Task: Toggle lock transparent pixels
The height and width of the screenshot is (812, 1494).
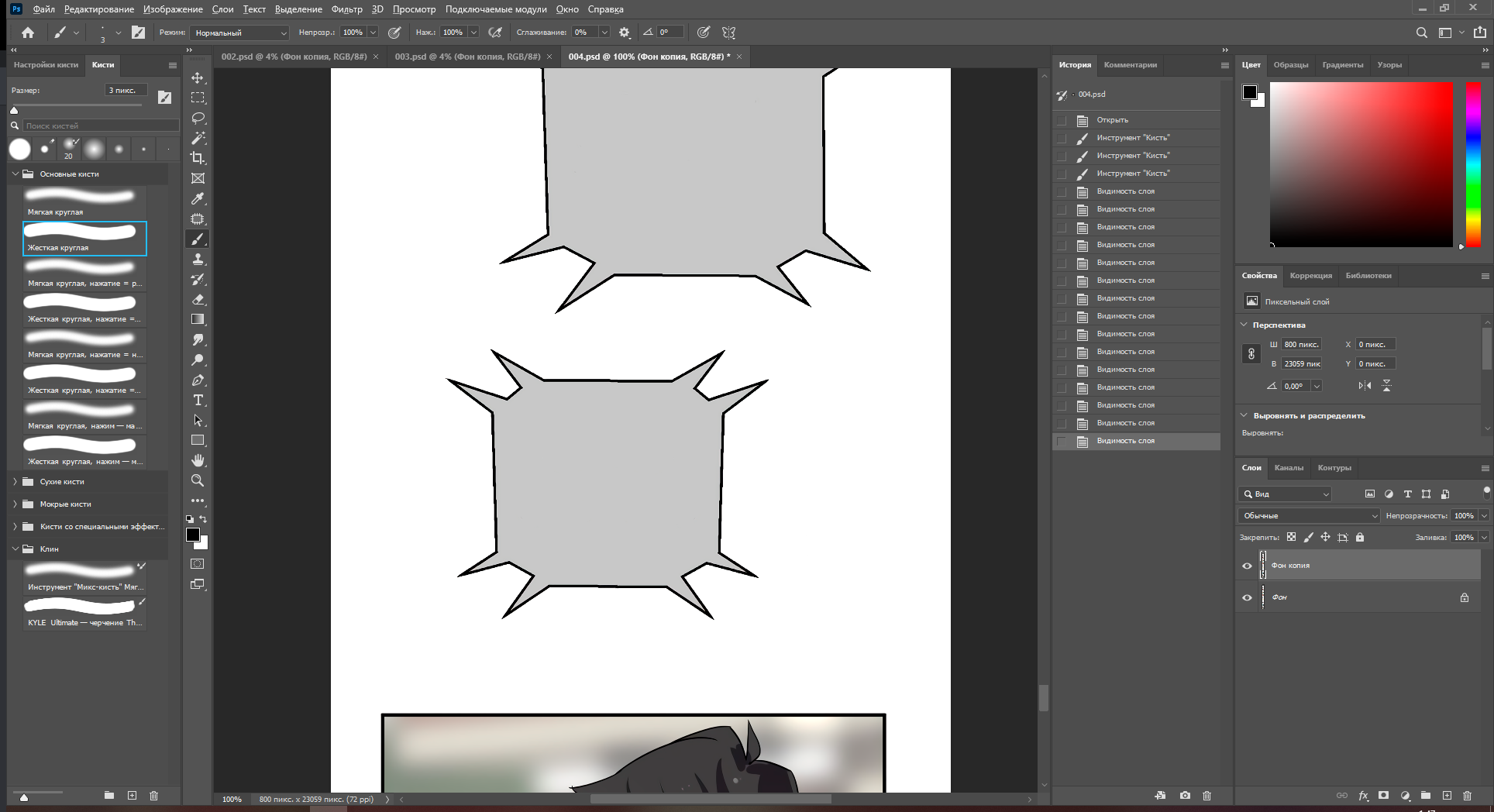Action: point(1291,537)
